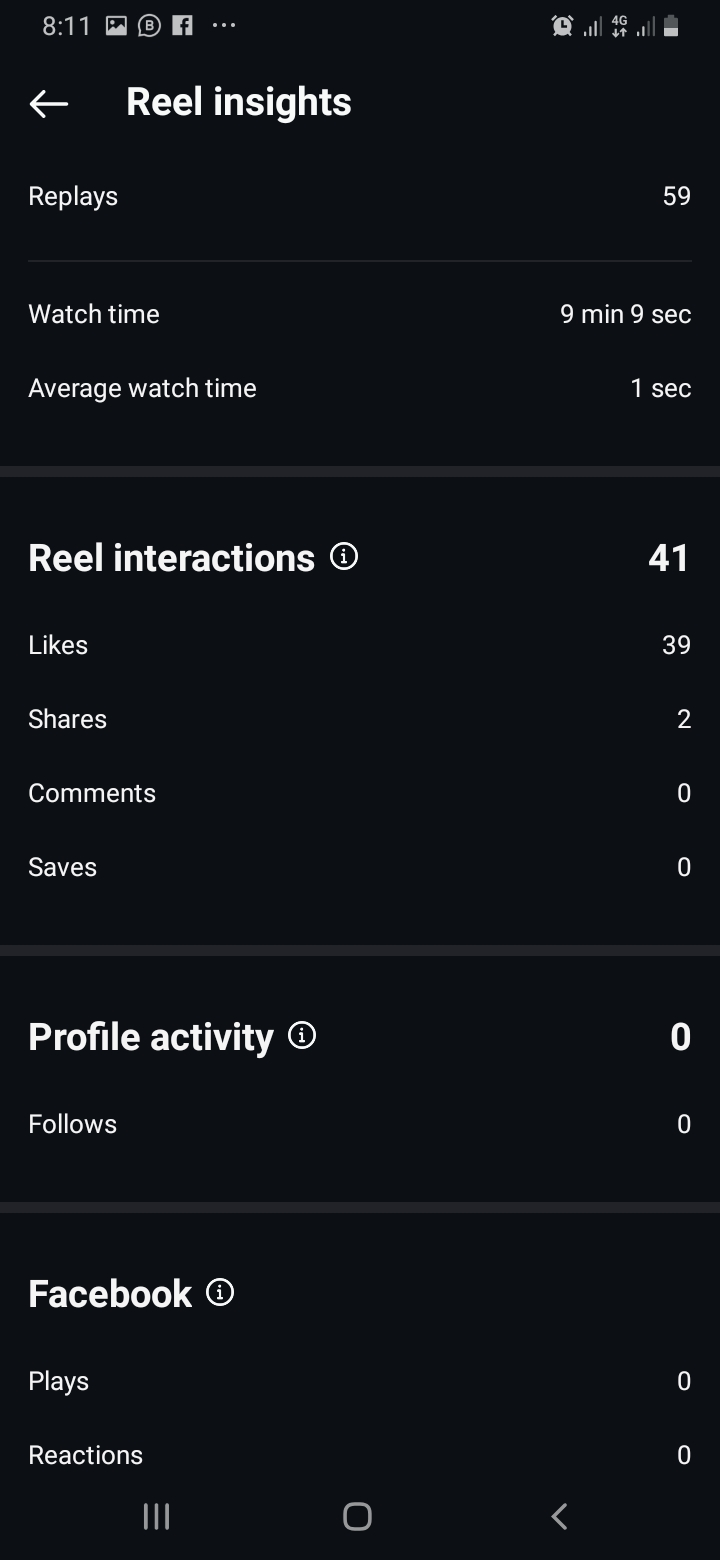
Task: Select the Watch time row
Action: (x=360, y=314)
